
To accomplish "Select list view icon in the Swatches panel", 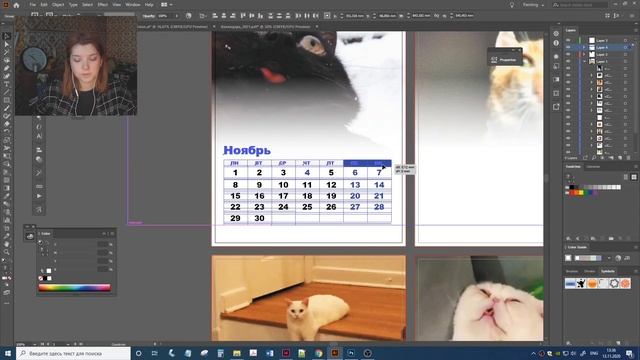I will [x=626, y=177].
